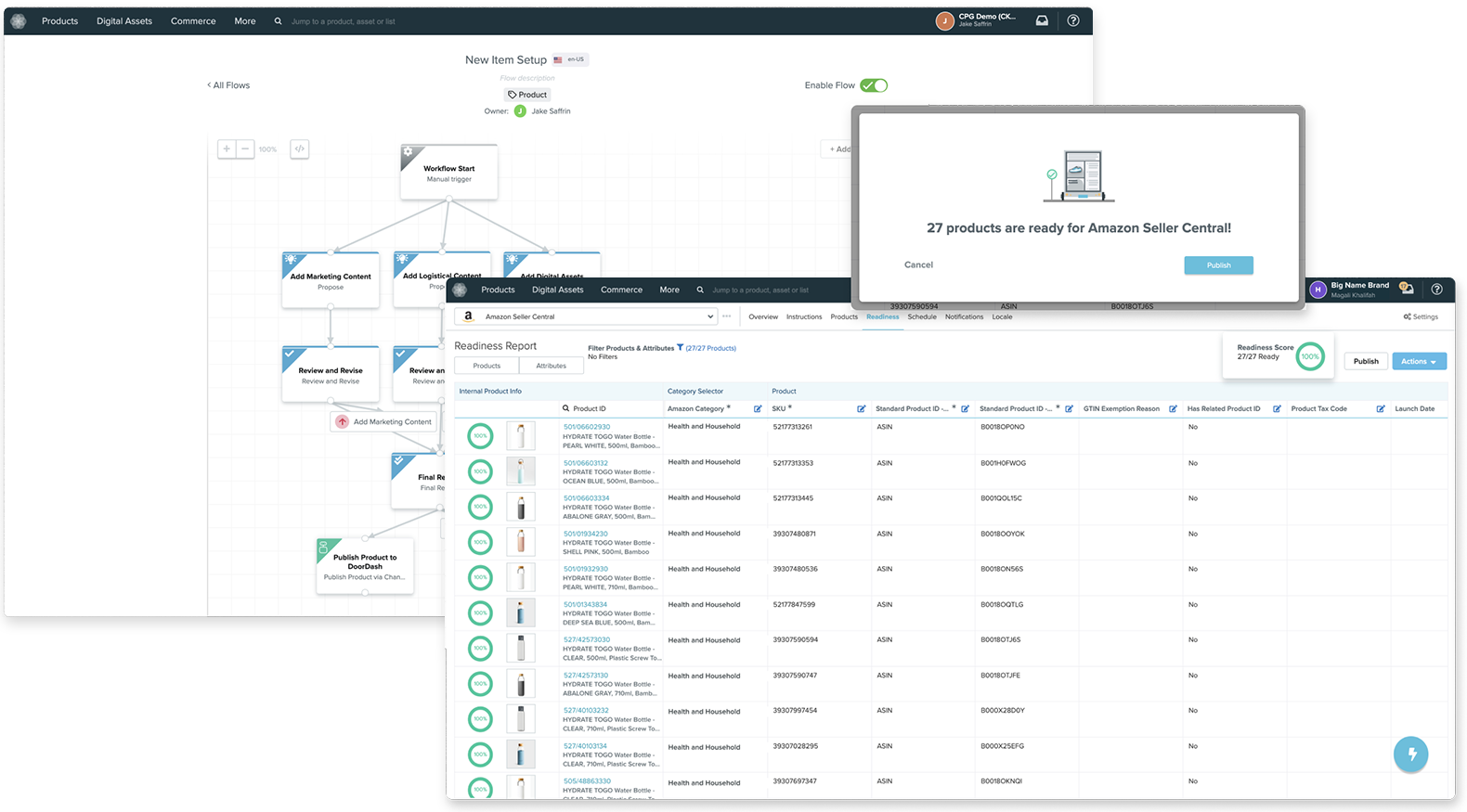1467x812 pixels.
Task: Open the code view of the workflow
Action: 299,148
